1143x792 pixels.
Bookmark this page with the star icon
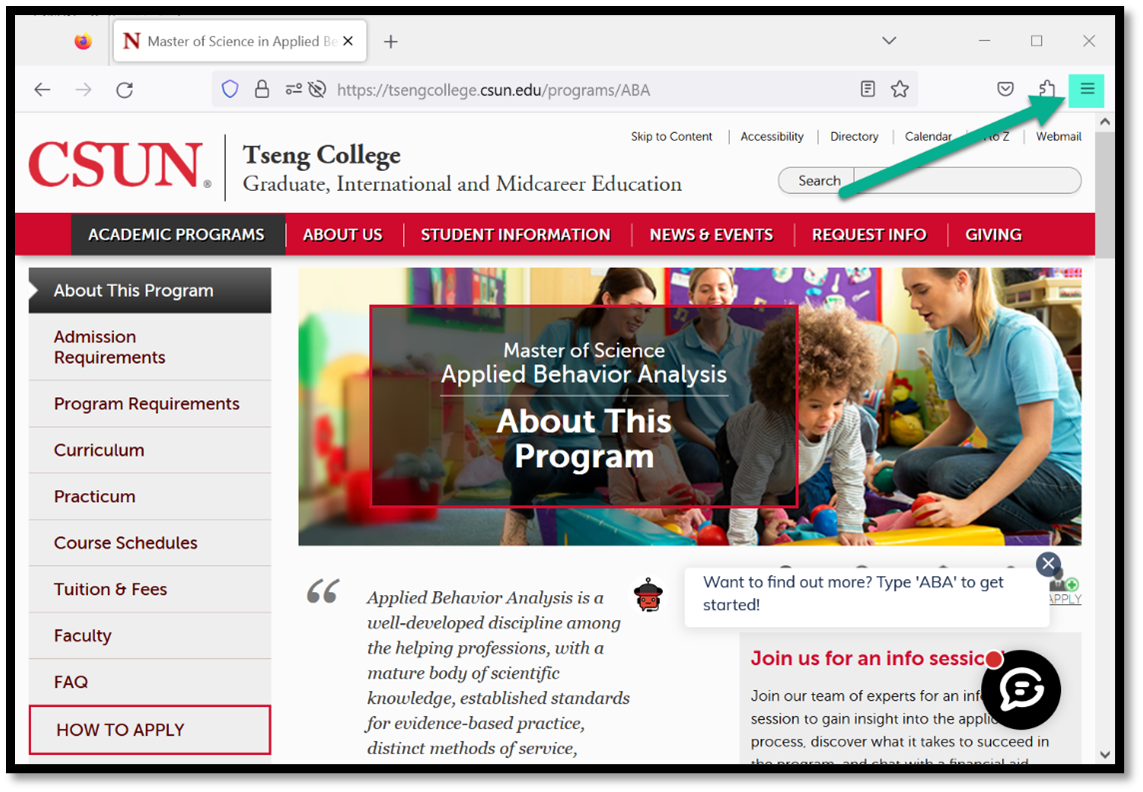(899, 90)
